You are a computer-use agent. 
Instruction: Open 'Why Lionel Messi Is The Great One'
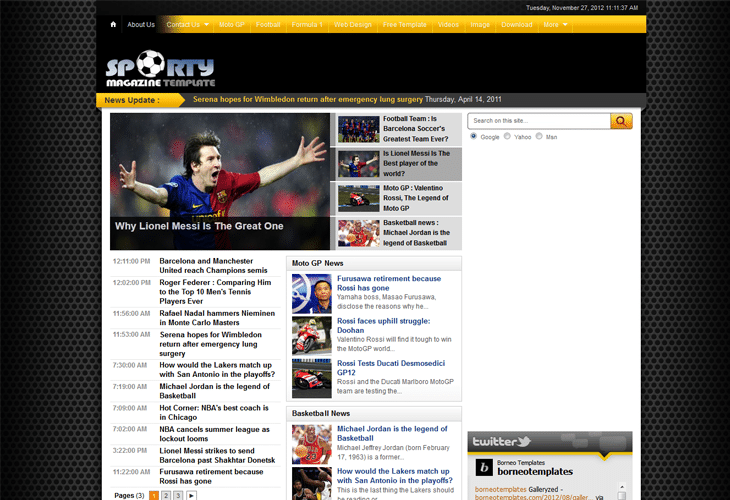click(x=199, y=226)
